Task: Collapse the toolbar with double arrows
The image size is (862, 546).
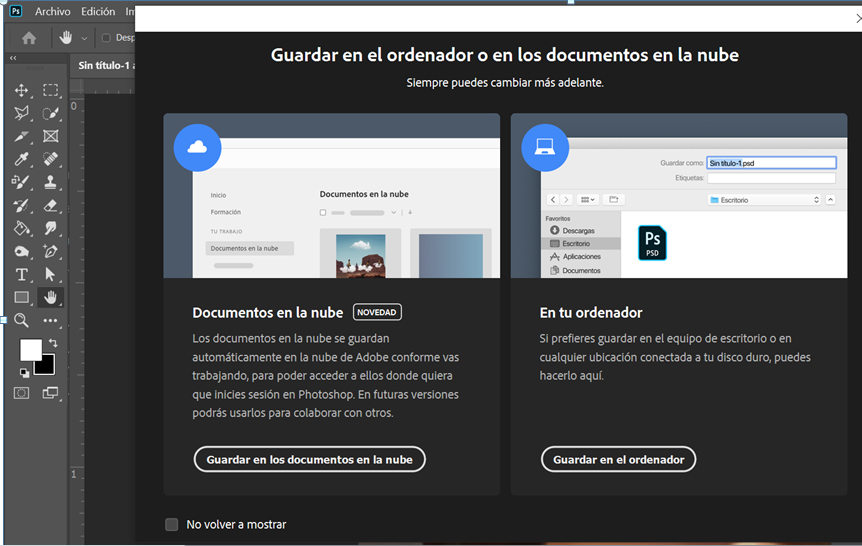Action: [13, 58]
